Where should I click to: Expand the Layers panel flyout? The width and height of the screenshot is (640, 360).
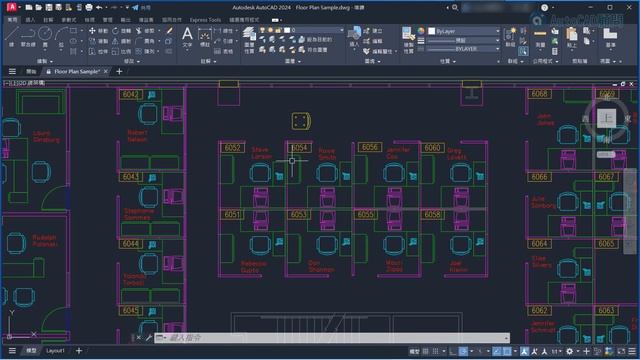coord(293,61)
